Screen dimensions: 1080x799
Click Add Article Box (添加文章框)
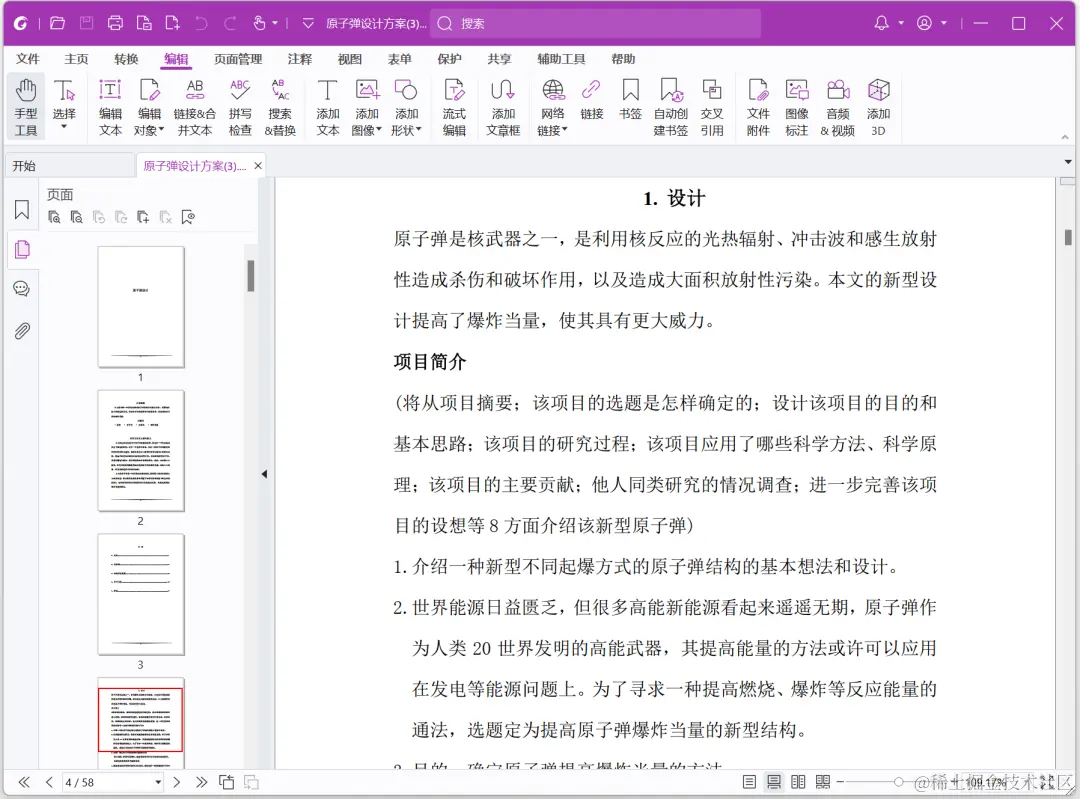pos(503,107)
